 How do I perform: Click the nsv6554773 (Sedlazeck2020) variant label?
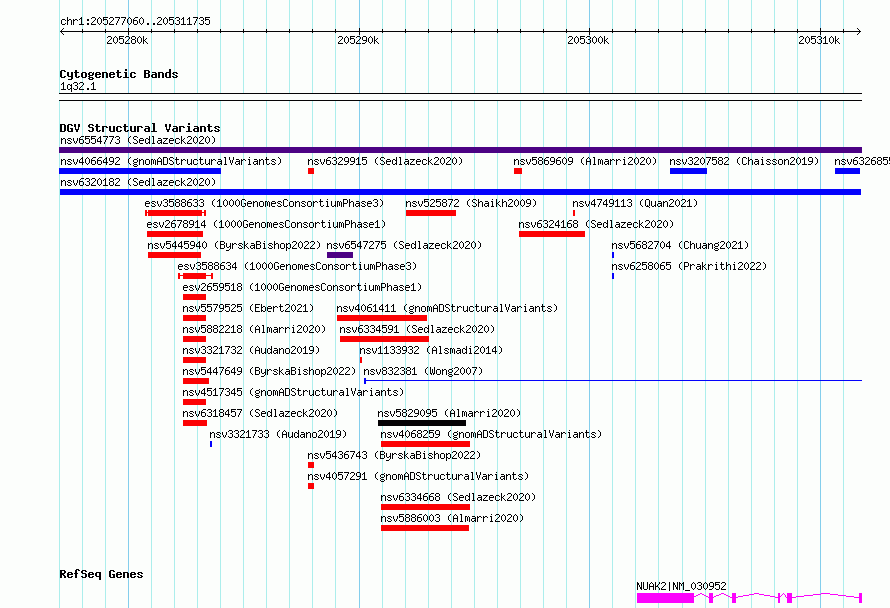pos(138,140)
